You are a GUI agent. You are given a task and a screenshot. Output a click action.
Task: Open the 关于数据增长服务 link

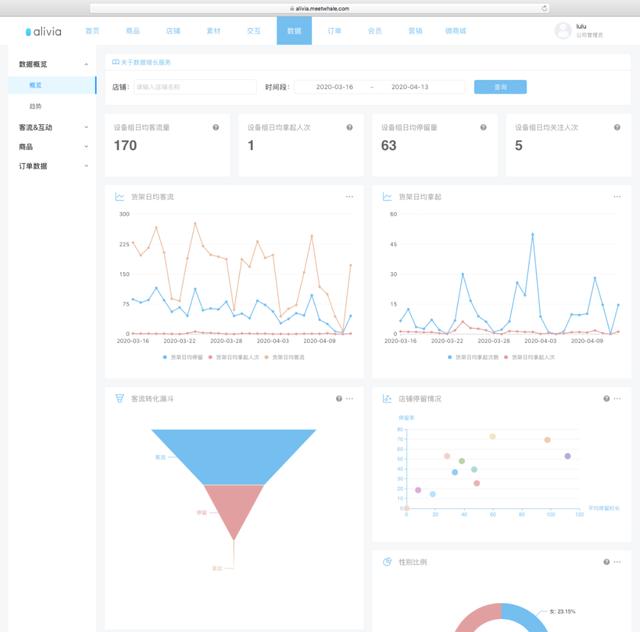coord(146,62)
